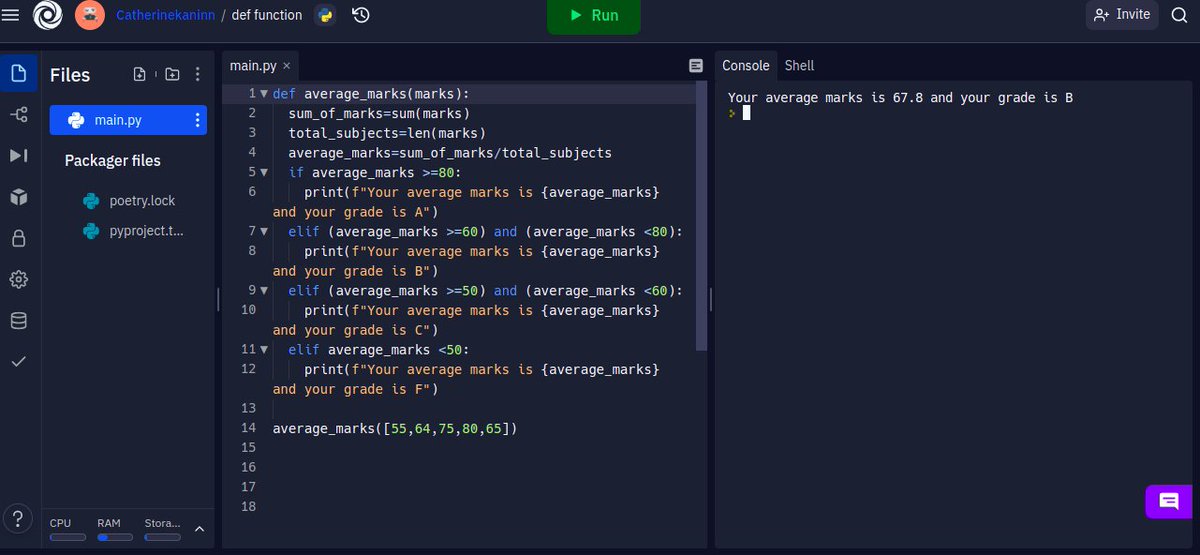Open the Unit tests checkmark icon
Screen dimensions: 1200x555
tap(17, 362)
